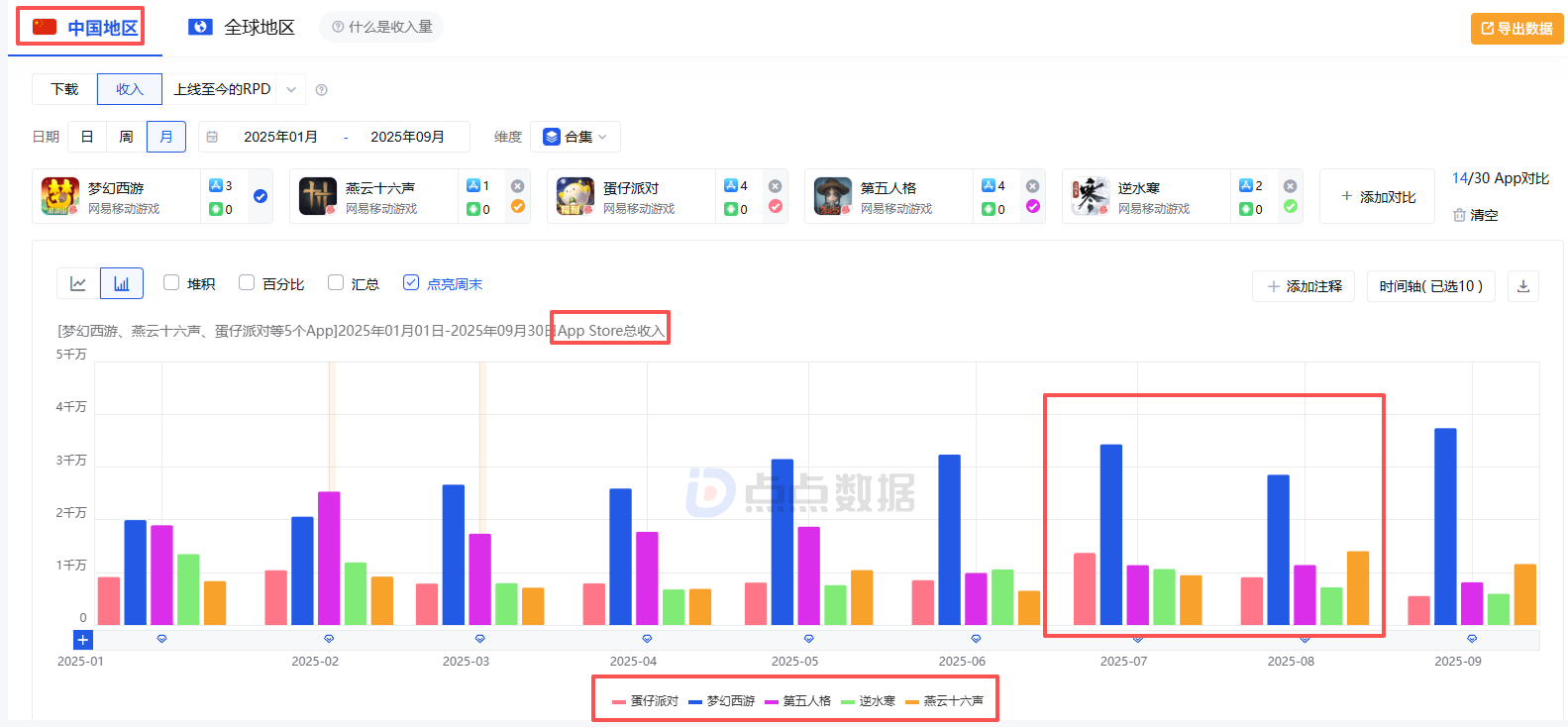Click App Store icon on 燕云十六声 card
This screenshot has width=1568, height=727.
pos(473,185)
